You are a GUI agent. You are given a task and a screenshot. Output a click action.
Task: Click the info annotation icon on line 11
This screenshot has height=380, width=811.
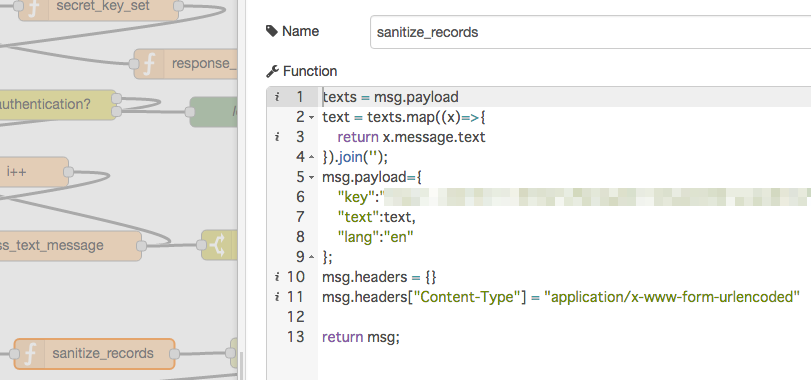click(277, 297)
